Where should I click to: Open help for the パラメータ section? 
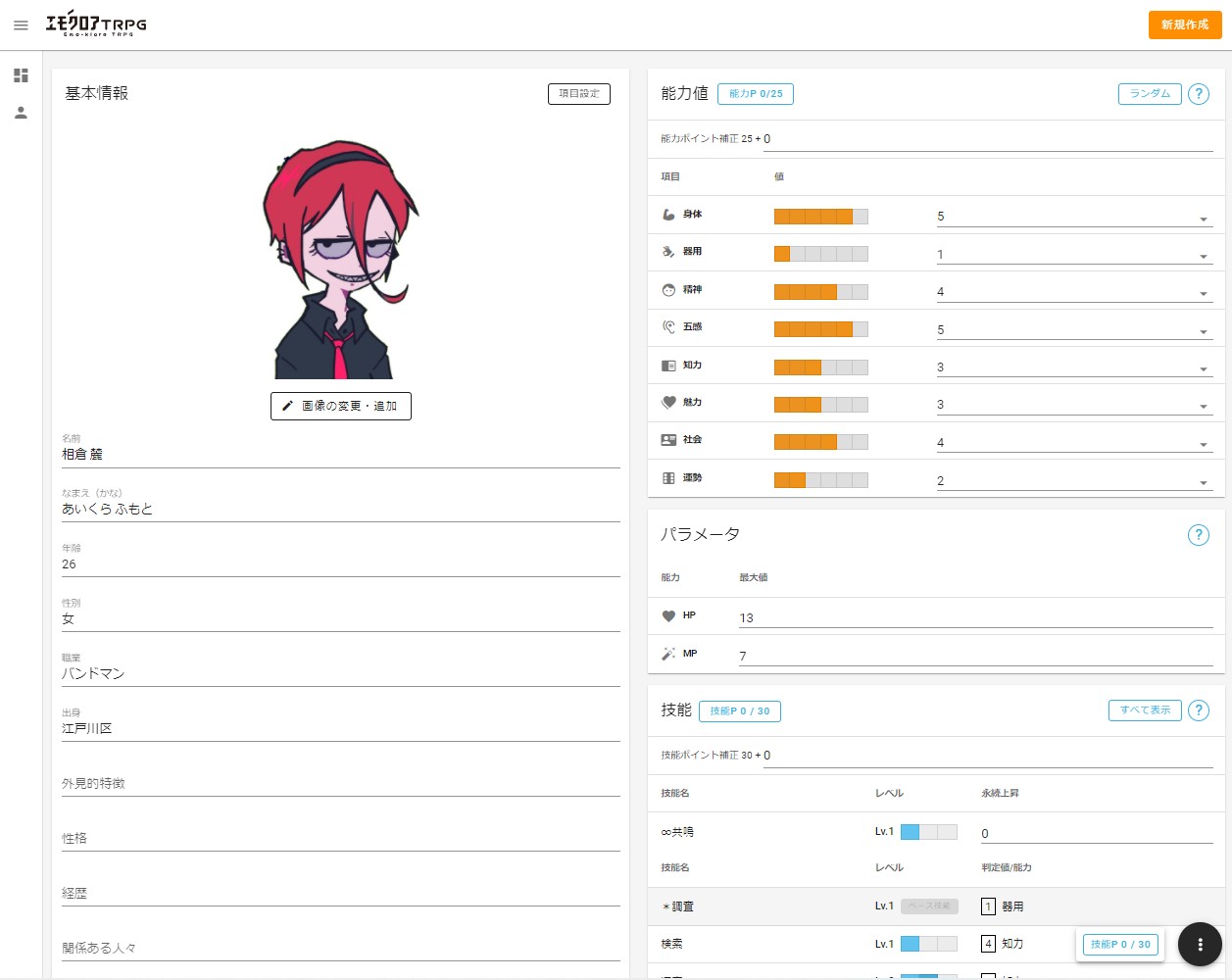tap(1198, 535)
